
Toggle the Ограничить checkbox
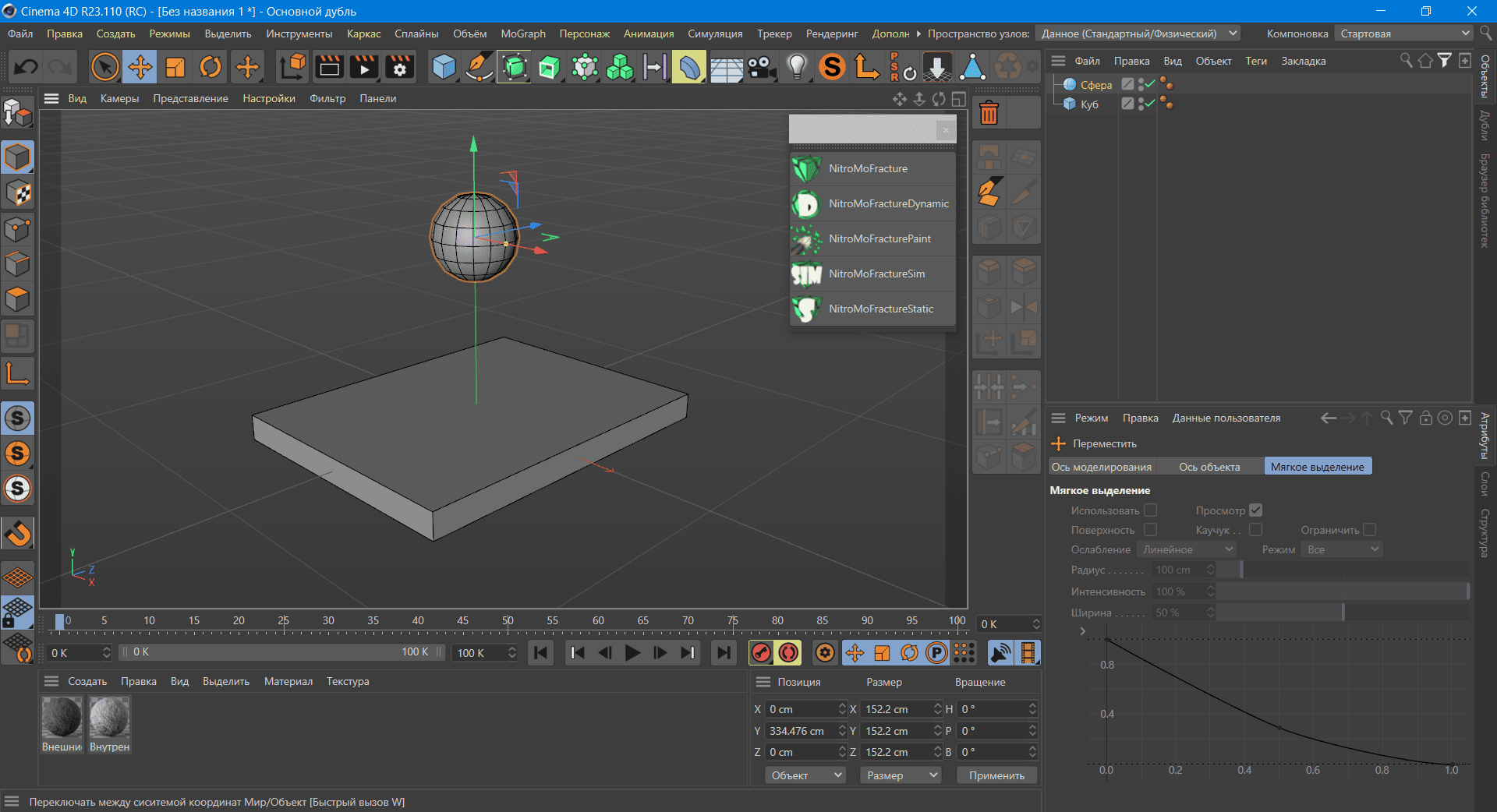point(1369,529)
